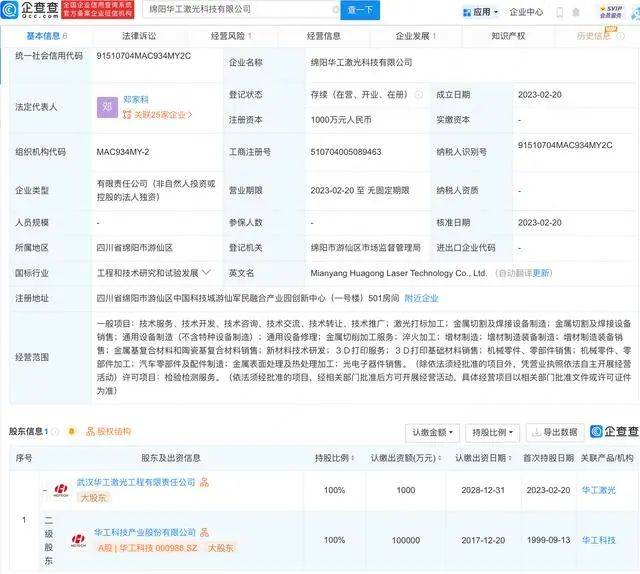Expand the 认缴金额 dropdown filter
Screen dimensions: 640x574
pos(433,432)
